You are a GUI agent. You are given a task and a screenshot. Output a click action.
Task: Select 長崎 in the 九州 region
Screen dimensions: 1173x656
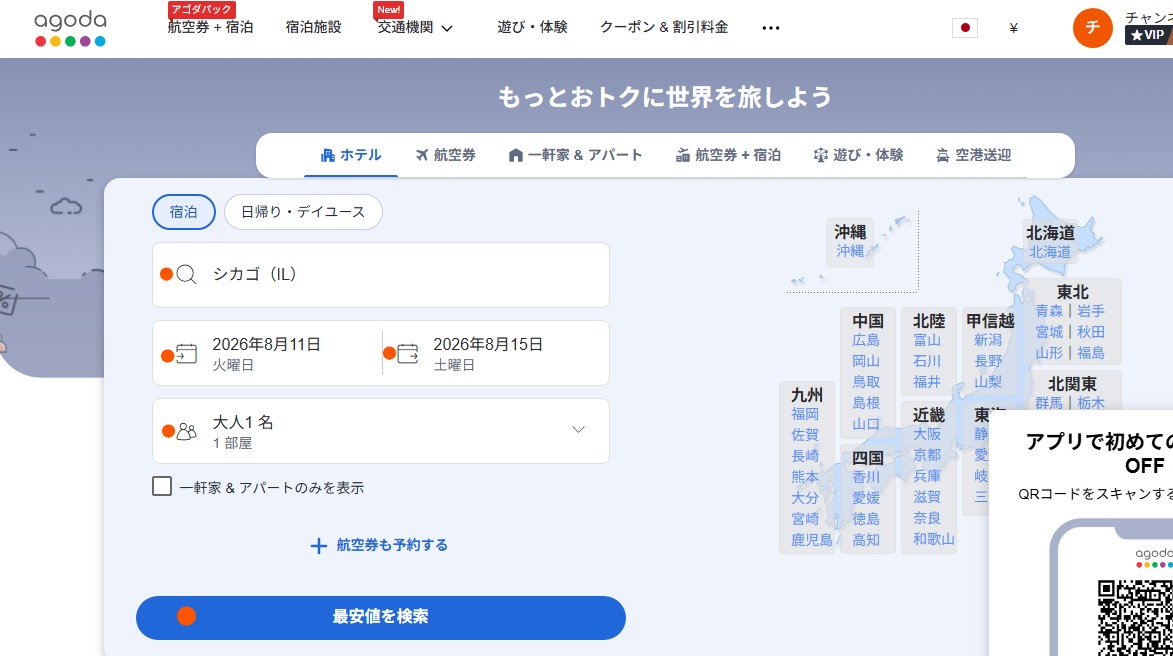click(805, 456)
